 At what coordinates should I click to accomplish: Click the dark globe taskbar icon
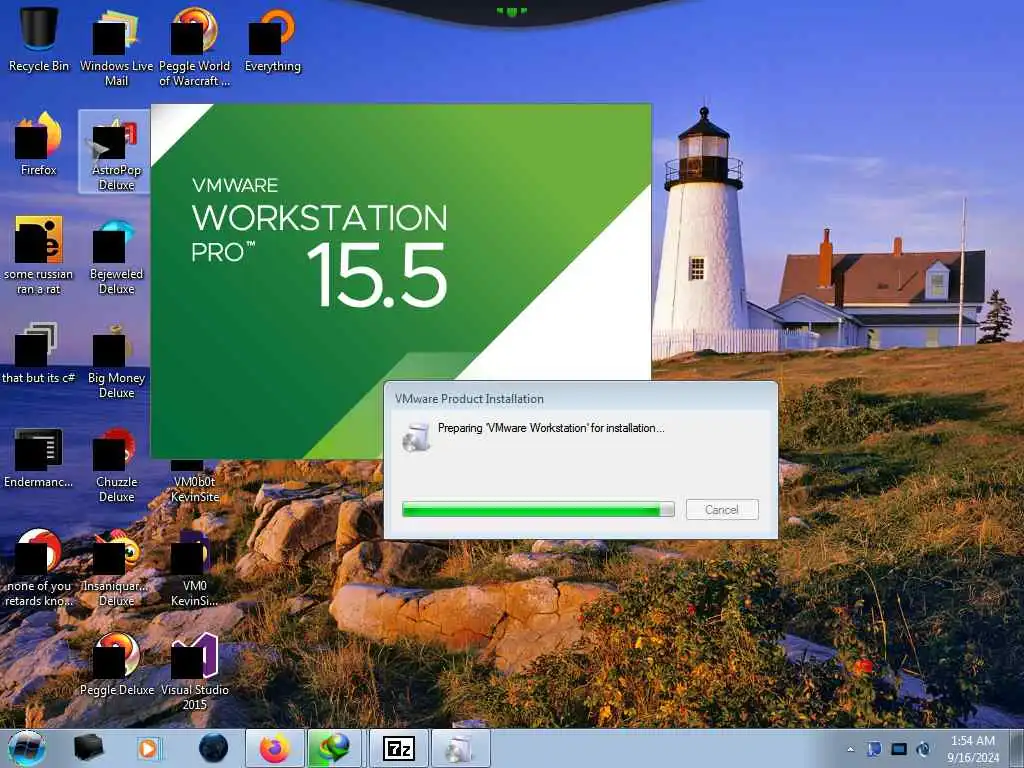pos(213,748)
